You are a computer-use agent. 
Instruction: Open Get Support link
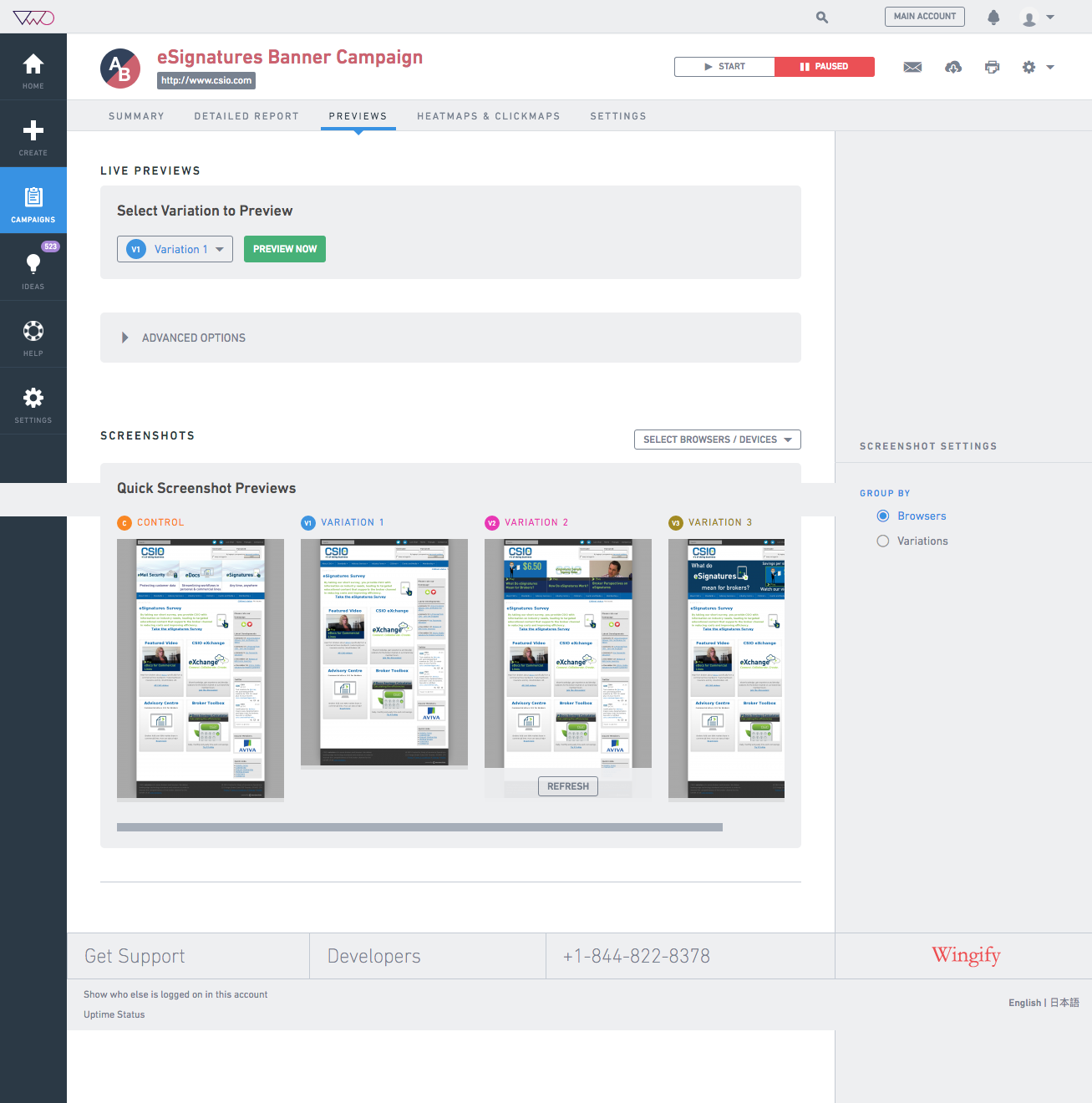point(135,956)
